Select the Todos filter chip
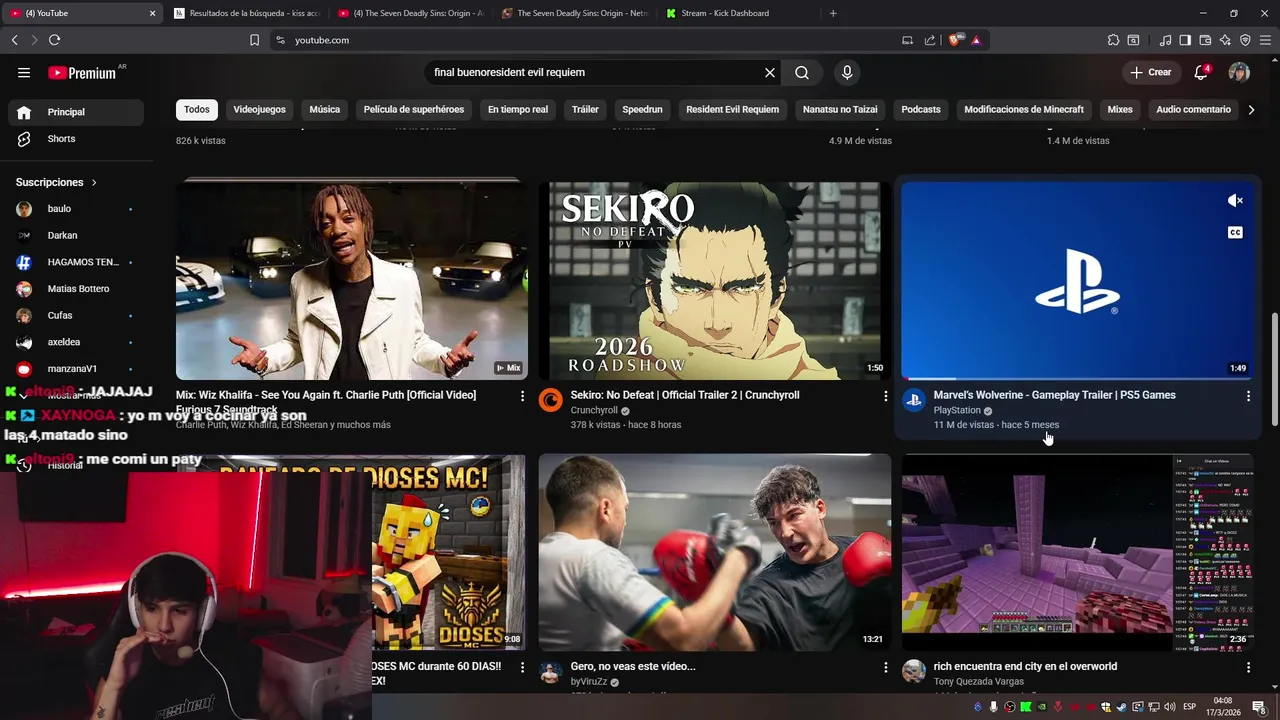The width and height of the screenshot is (1280, 720). tap(197, 109)
